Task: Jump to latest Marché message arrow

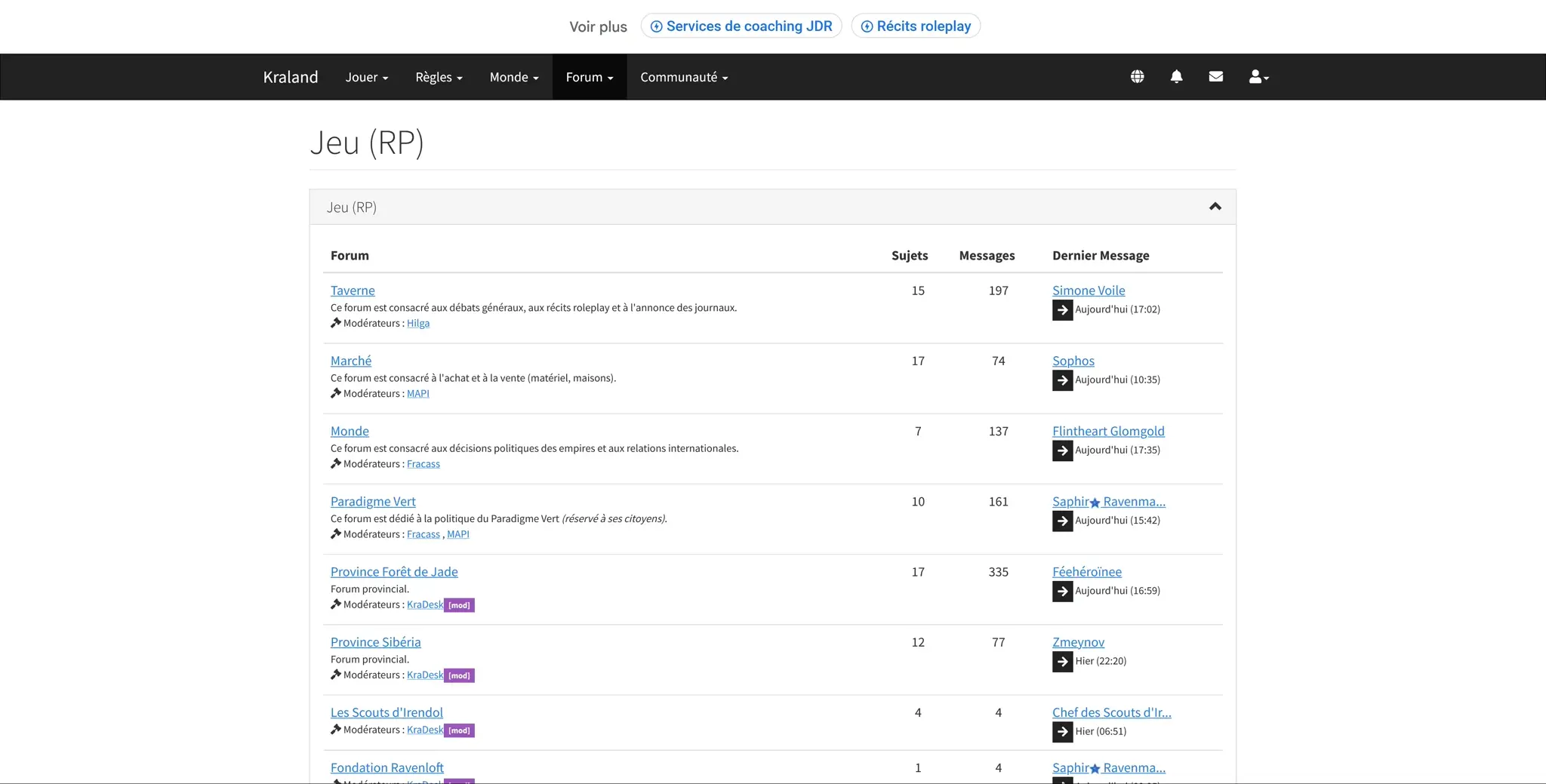Action: pyautogui.click(x=1062, y=380)
